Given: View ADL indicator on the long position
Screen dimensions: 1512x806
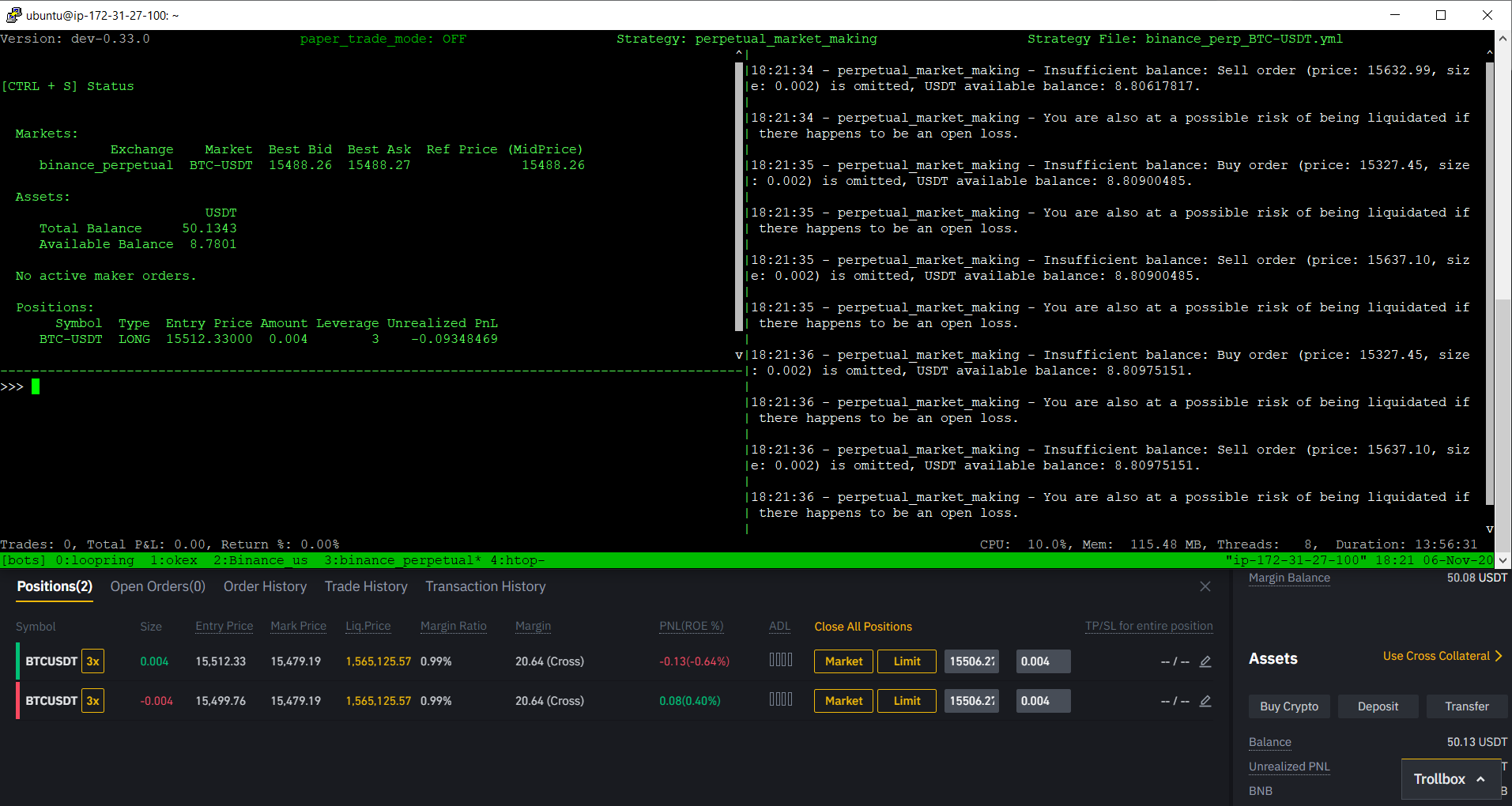Looking at the screenshot, I should point(780,659).
